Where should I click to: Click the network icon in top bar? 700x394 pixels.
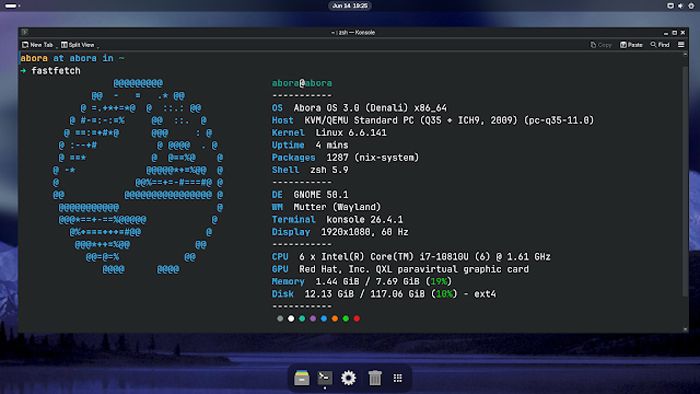[670, 6]
